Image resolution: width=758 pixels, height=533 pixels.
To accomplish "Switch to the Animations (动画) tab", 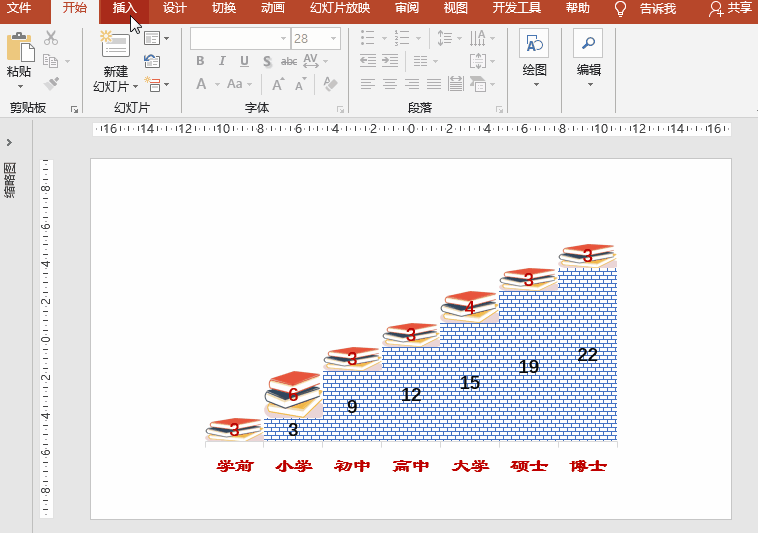I will pos(273,8).
